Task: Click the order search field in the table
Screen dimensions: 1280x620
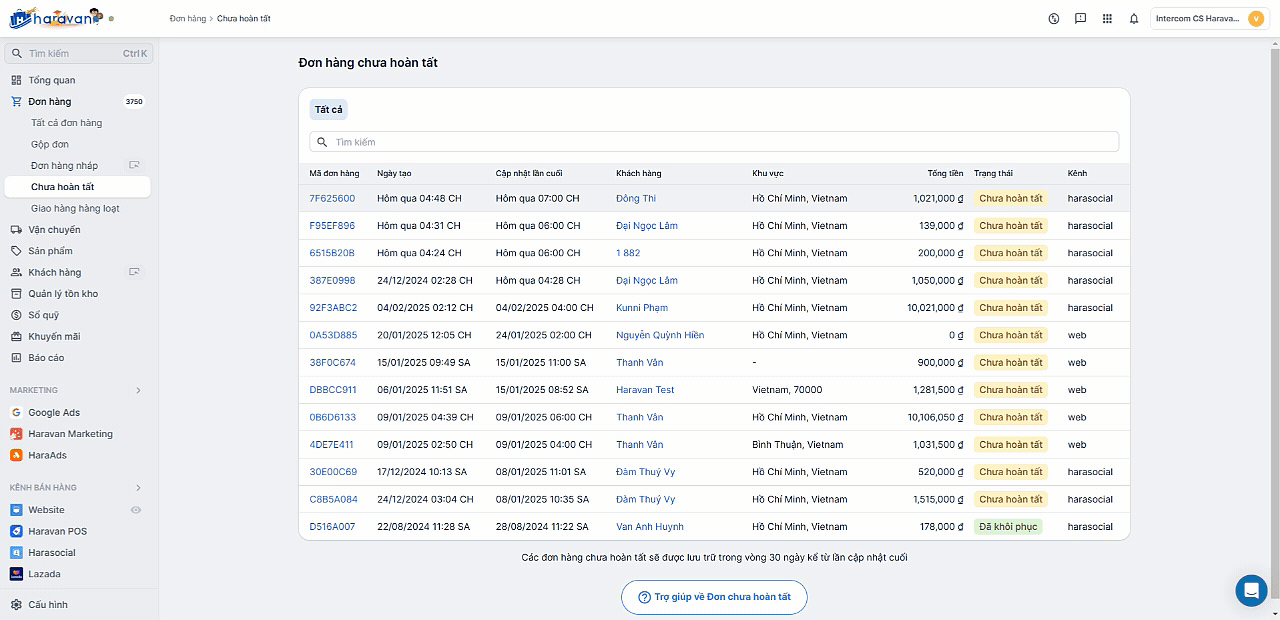Action: (x=714, y=142)
